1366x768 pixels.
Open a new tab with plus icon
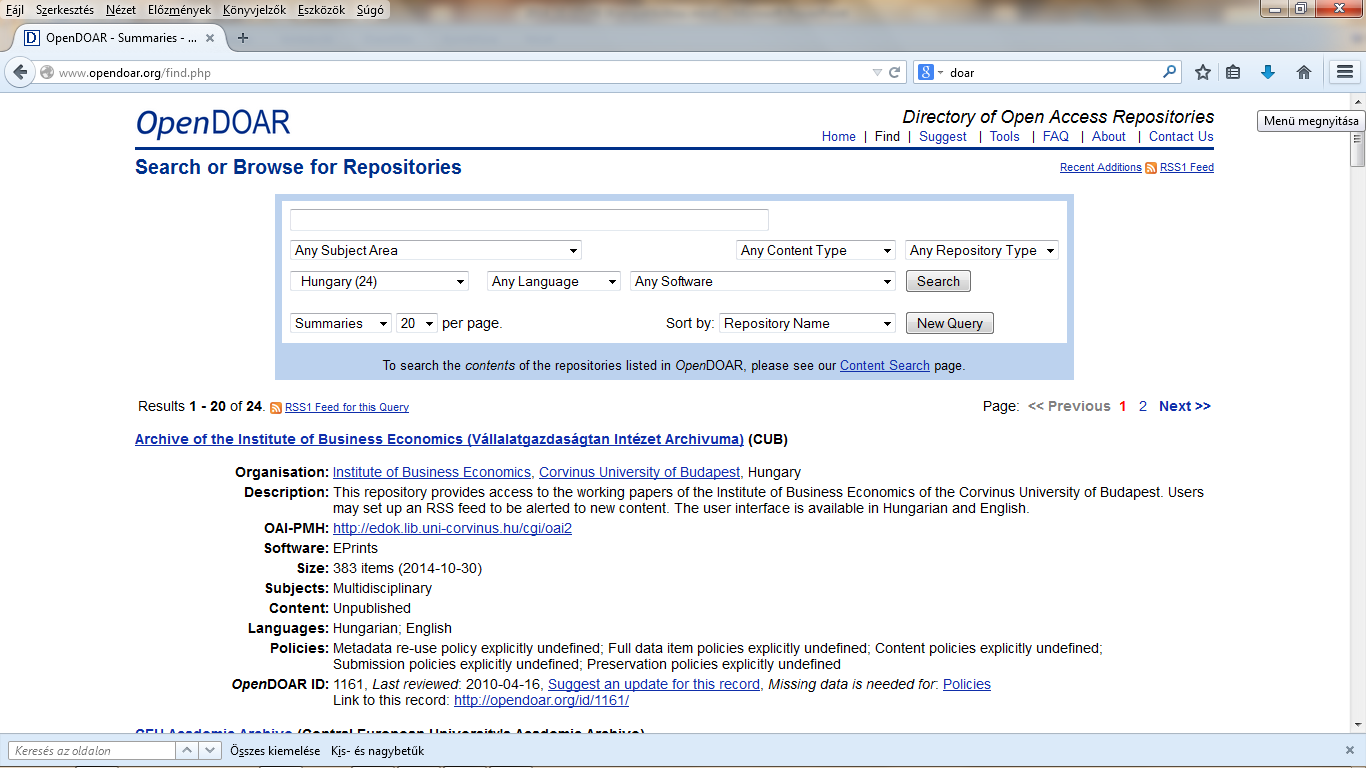click(242, 38)
